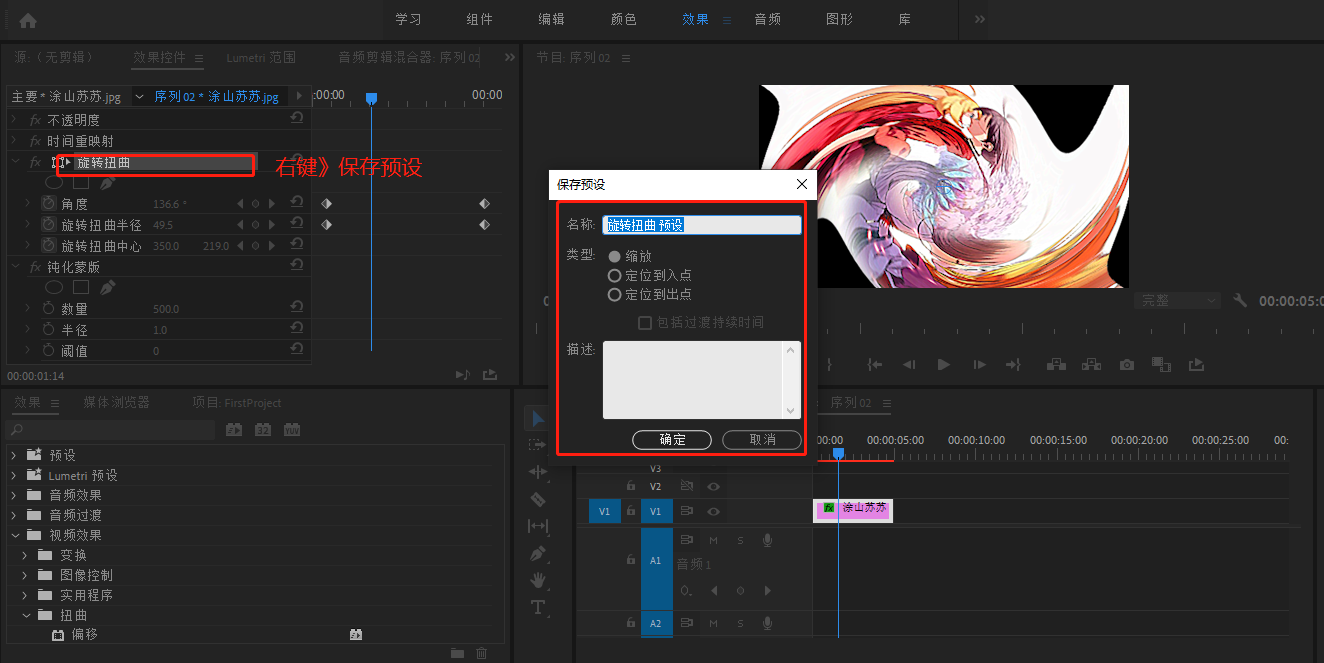Reset the 角度 parameter
1324x663 pixels.
(x=297, y=203)
